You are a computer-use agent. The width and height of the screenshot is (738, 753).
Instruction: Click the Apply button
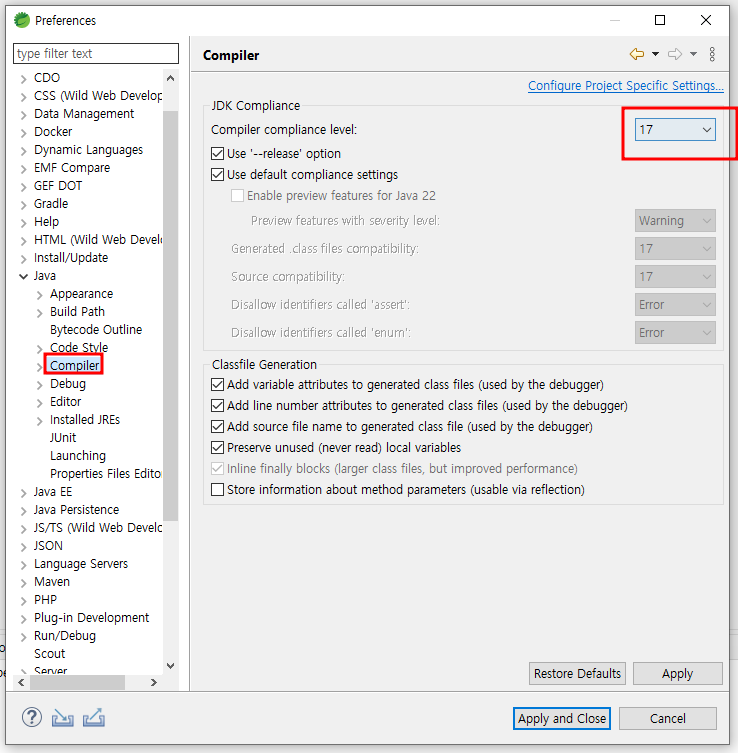point(678,673)
